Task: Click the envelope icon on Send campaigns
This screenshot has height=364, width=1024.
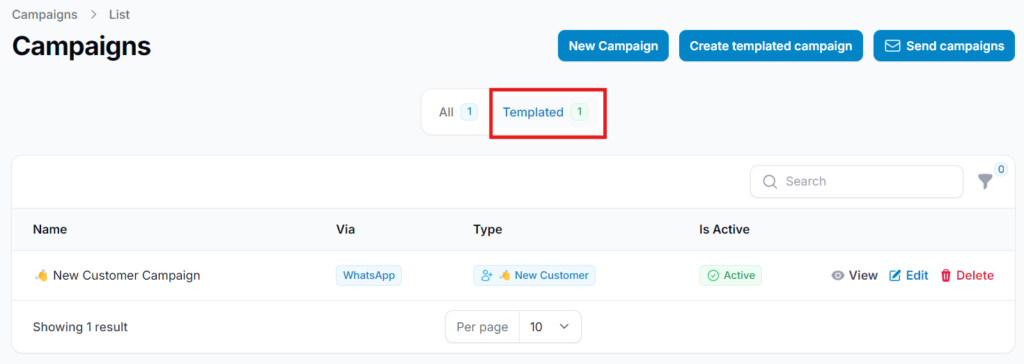Action: pos(892,46)
